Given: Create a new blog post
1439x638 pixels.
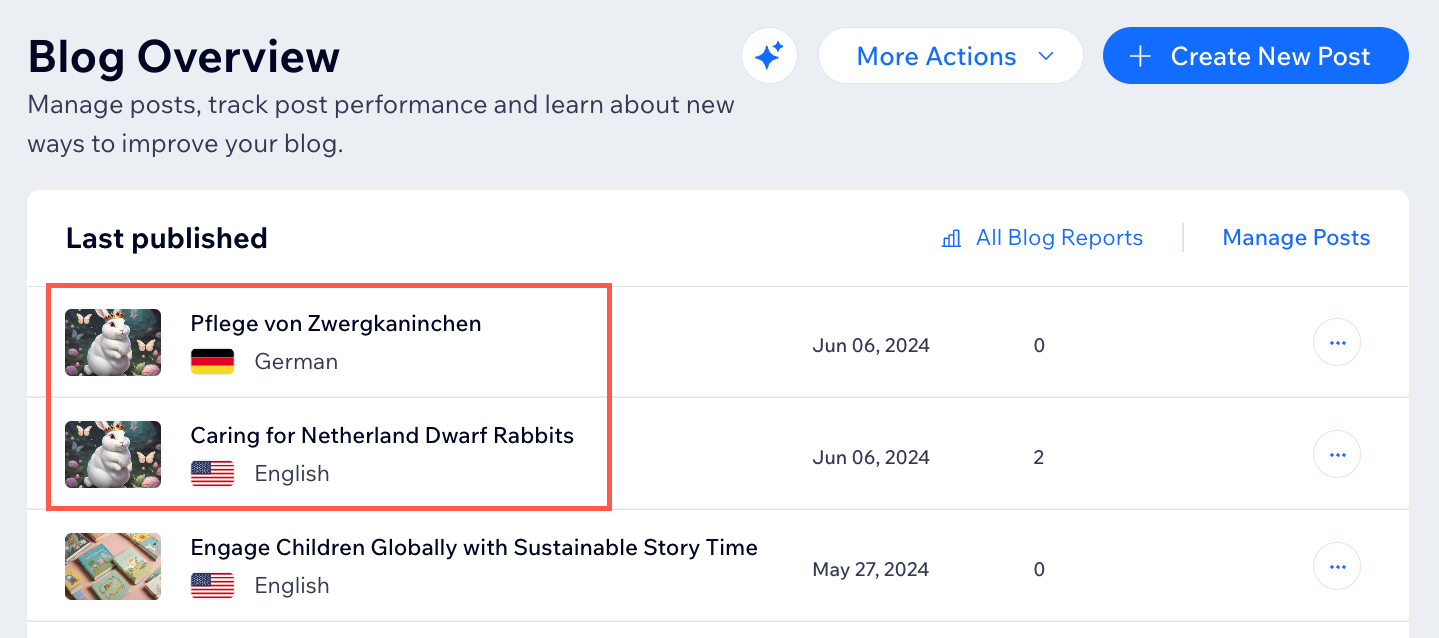Looking at the screenshot, I should point(1255,56).
